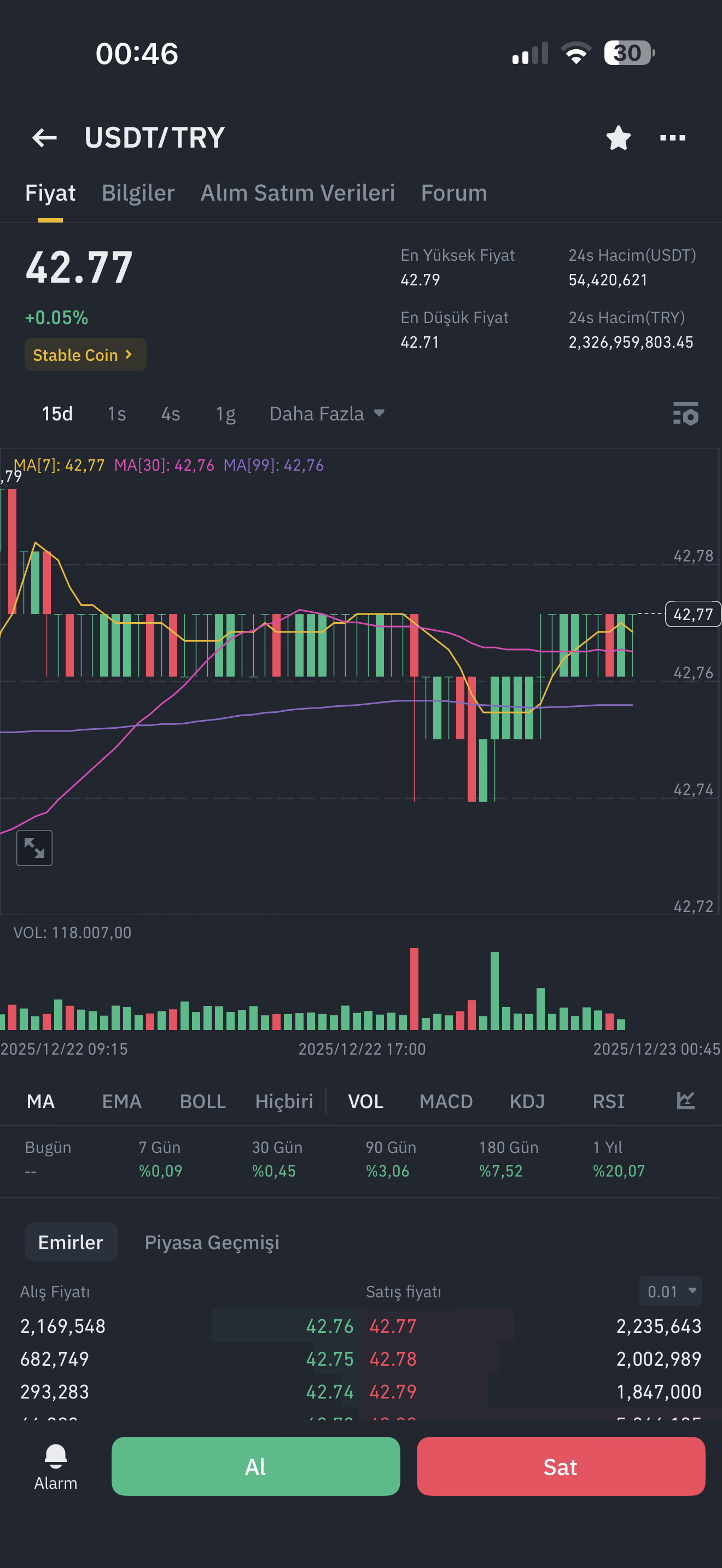Expand the Daha Fazla timeframe dropdown
The image size is (722, 1568).
point(327,414)
